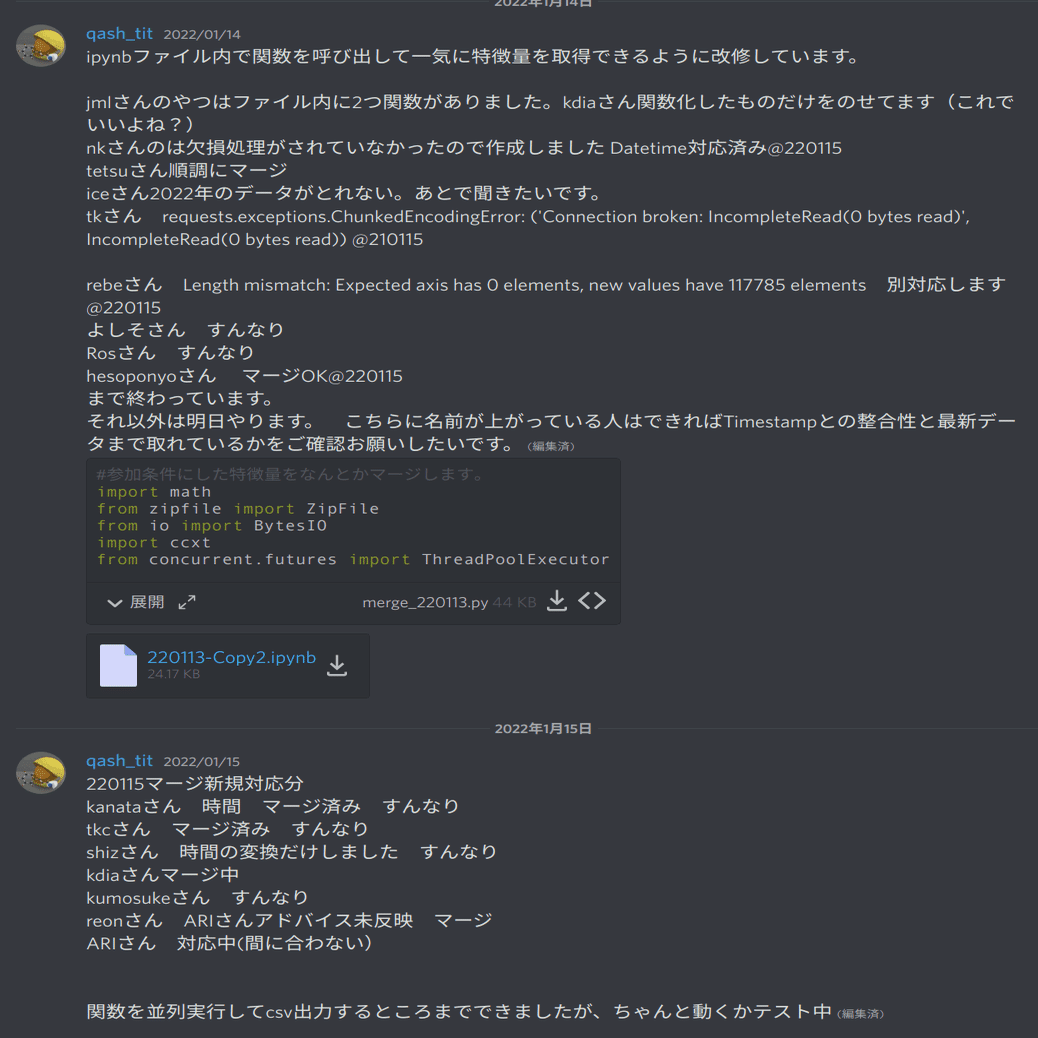Screen dimensions: 1038x1038
Task: Click the edited tag after テスト中
Action: [860, 1014]
